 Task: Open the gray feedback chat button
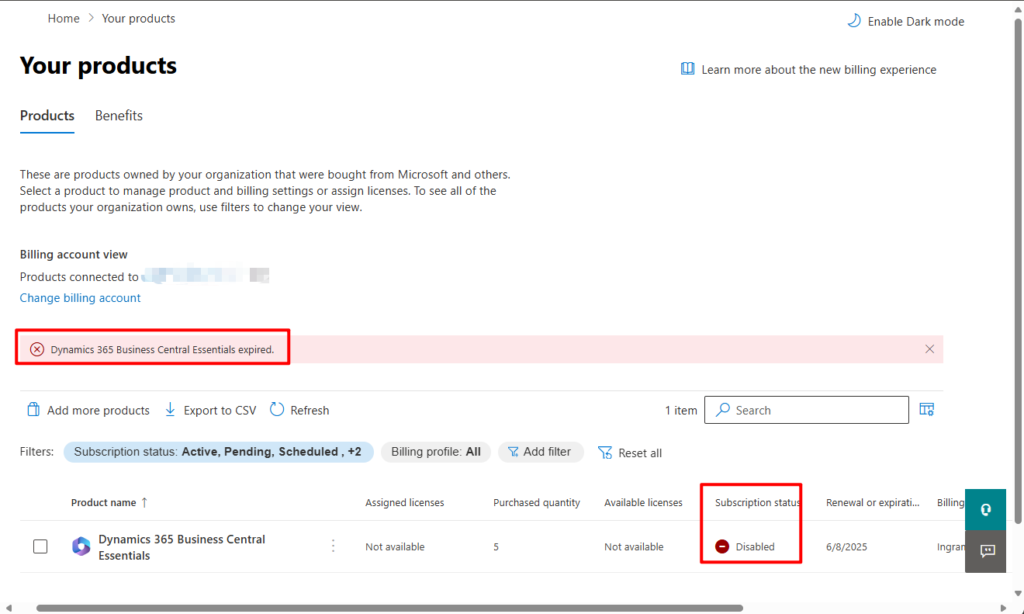point(985,551)
